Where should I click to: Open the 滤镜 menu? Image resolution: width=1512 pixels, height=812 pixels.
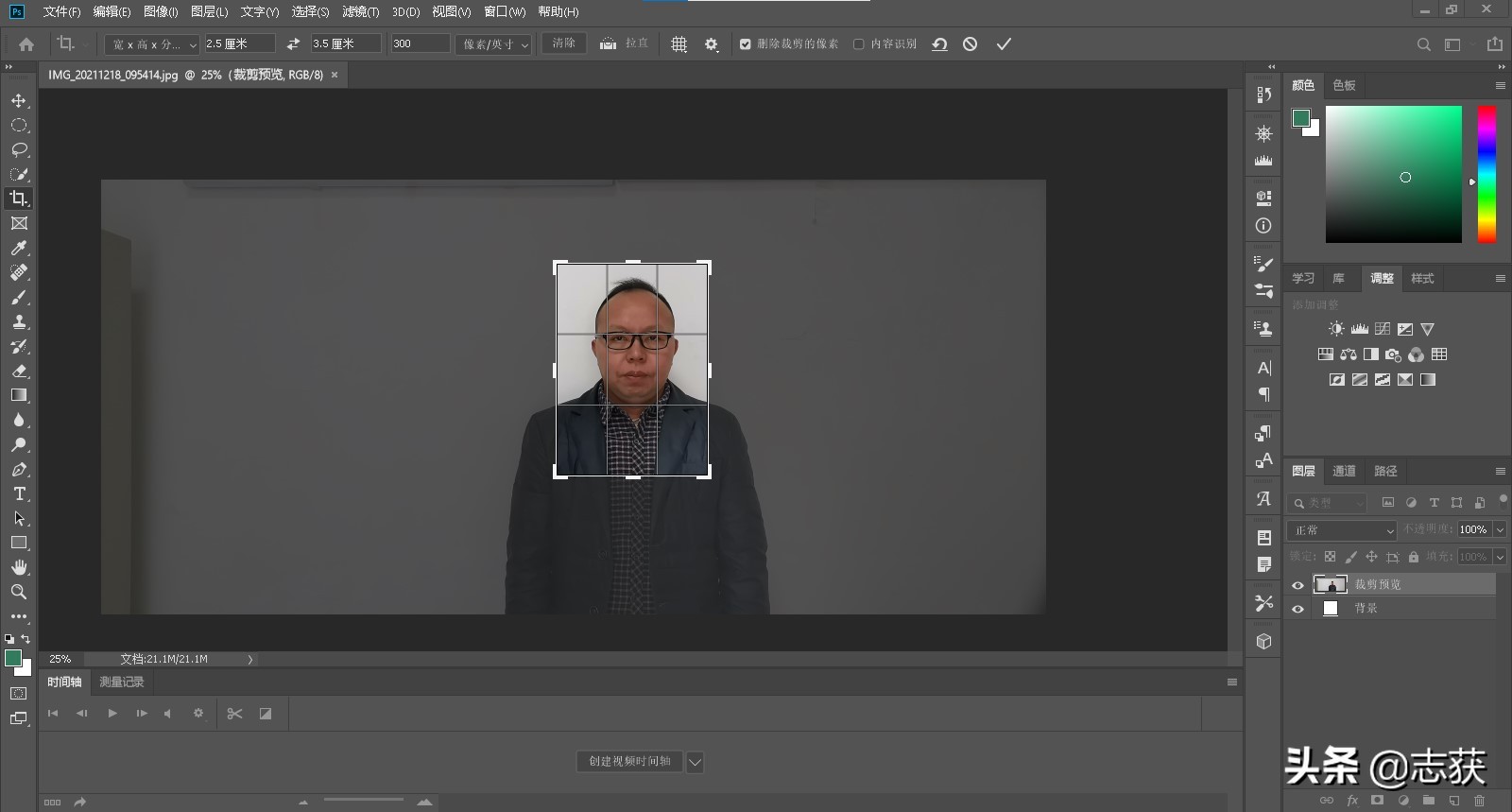(360, 11)
